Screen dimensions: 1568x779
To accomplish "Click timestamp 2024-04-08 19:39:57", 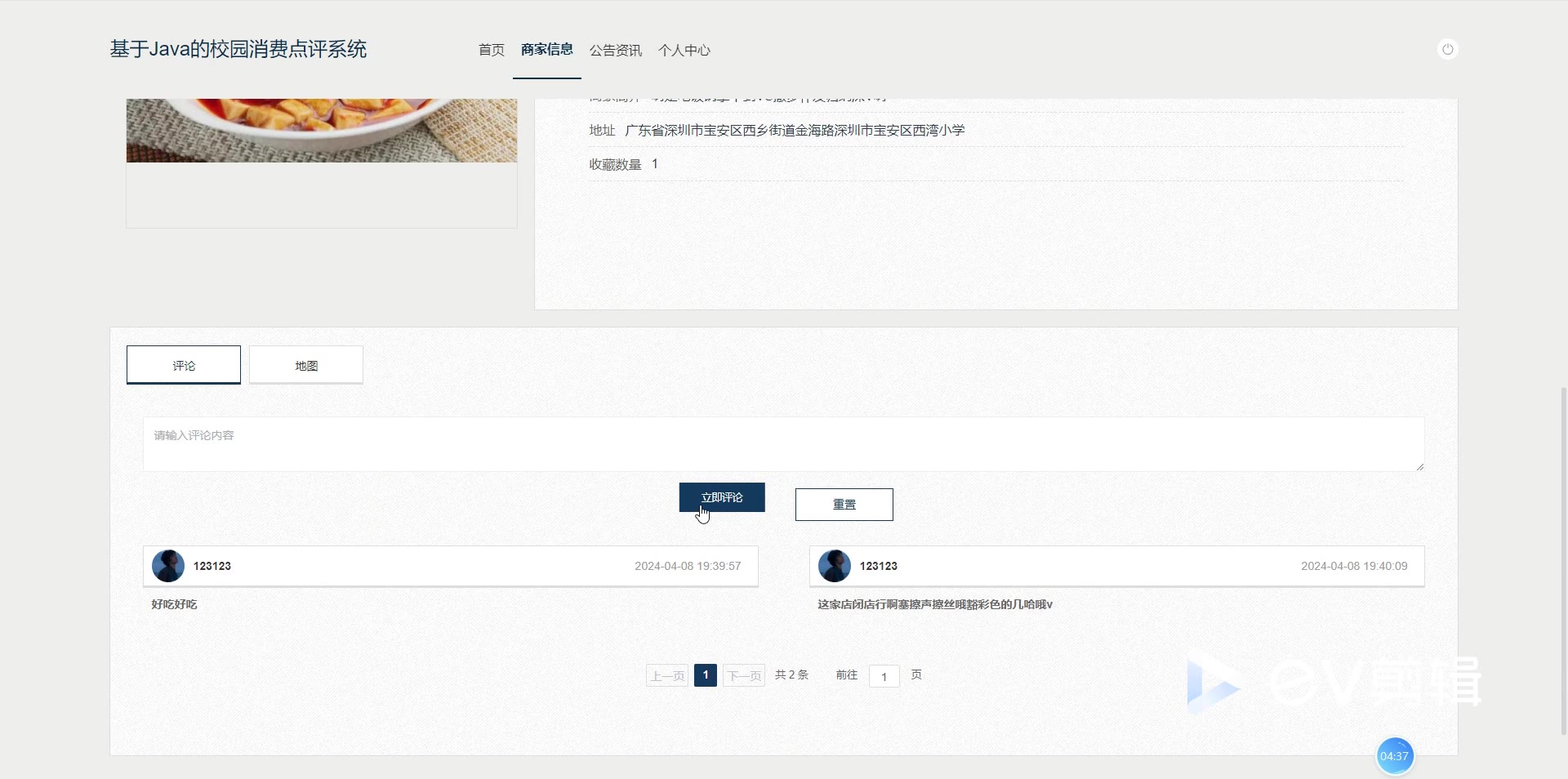I will click(x=688, y=566).
